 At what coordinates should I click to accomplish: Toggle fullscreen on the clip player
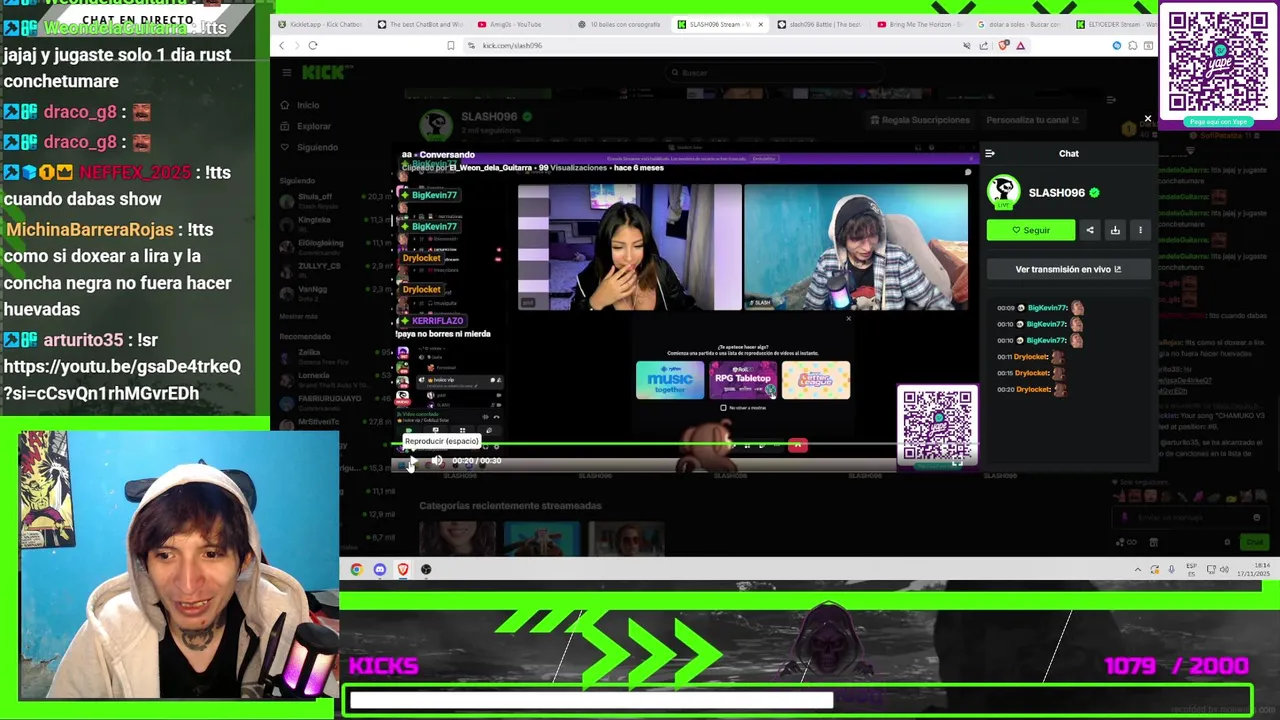pos(957,461)
